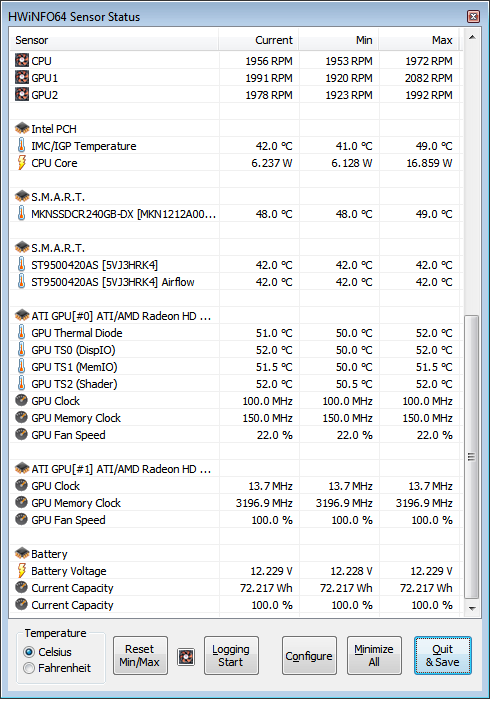The image size is (491, 701).
Task: Click the Battery group chip icon
Action: 21,553
